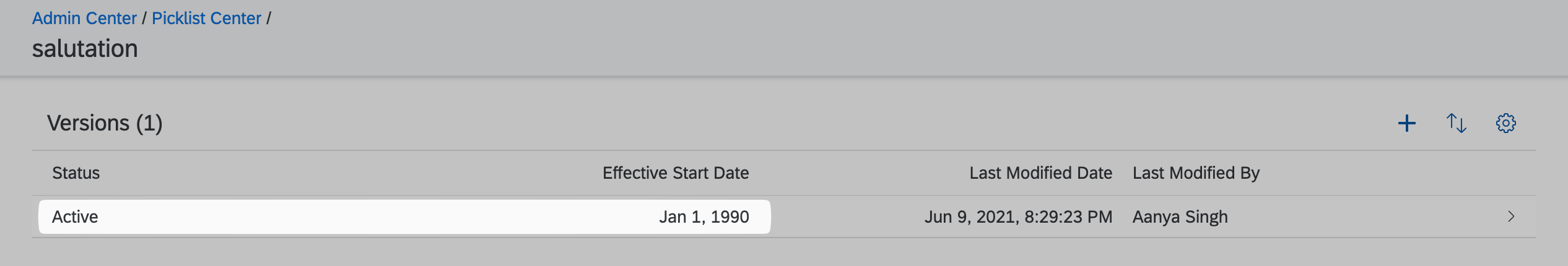The width and height of the screenshot is (1568, 266).
Task: Select the Active status cell
Action: (75, 217)
